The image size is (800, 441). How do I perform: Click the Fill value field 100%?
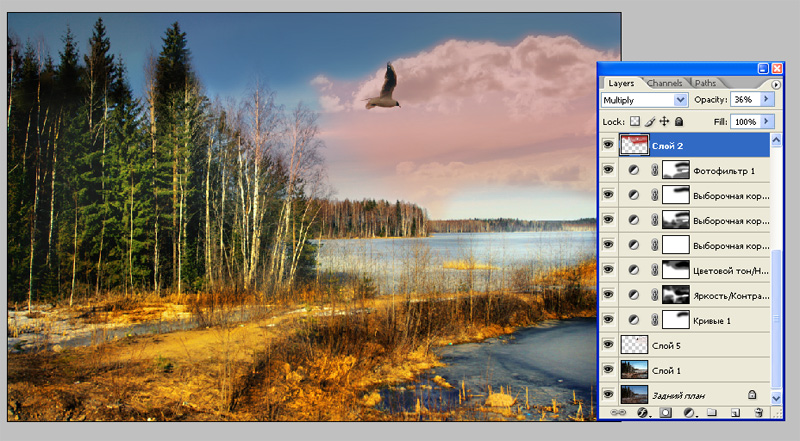745,121
